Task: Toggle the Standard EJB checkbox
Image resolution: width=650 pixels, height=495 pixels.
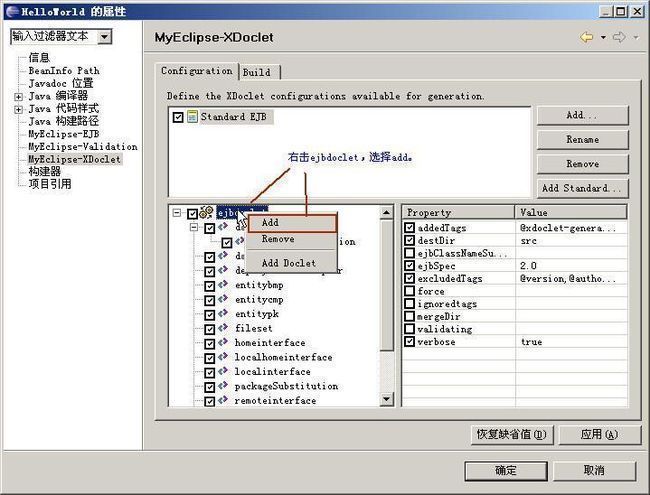Action: point(178,117)
